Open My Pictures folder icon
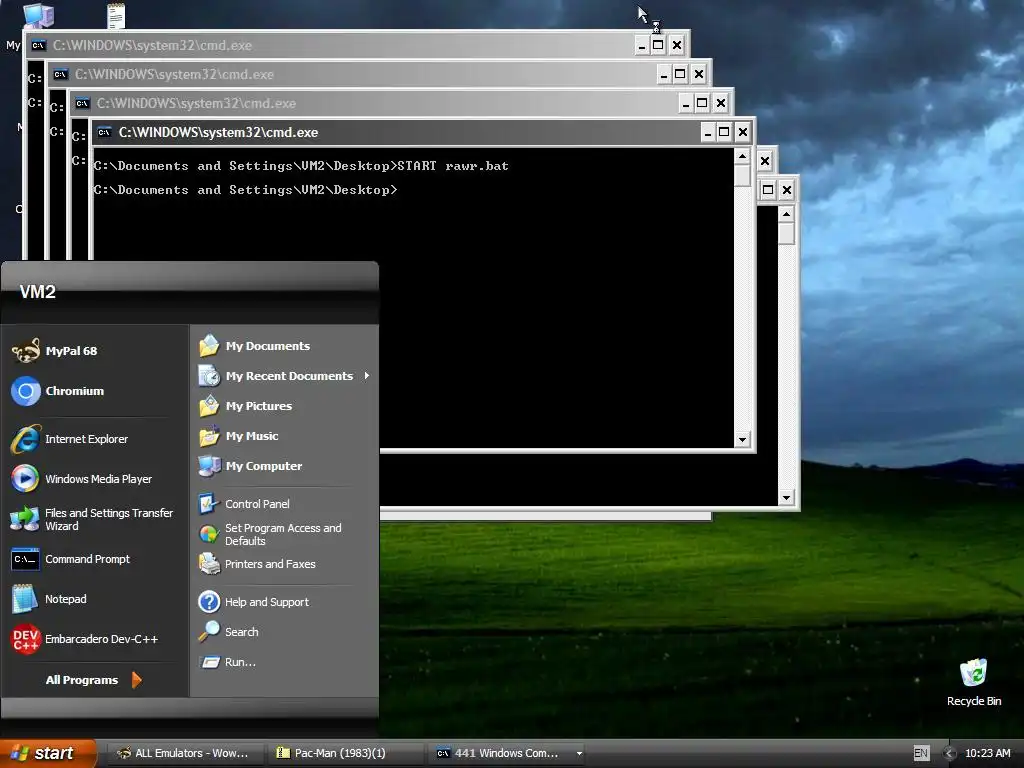Screen dimensions: 1024x768 click(x=209, y=406)
